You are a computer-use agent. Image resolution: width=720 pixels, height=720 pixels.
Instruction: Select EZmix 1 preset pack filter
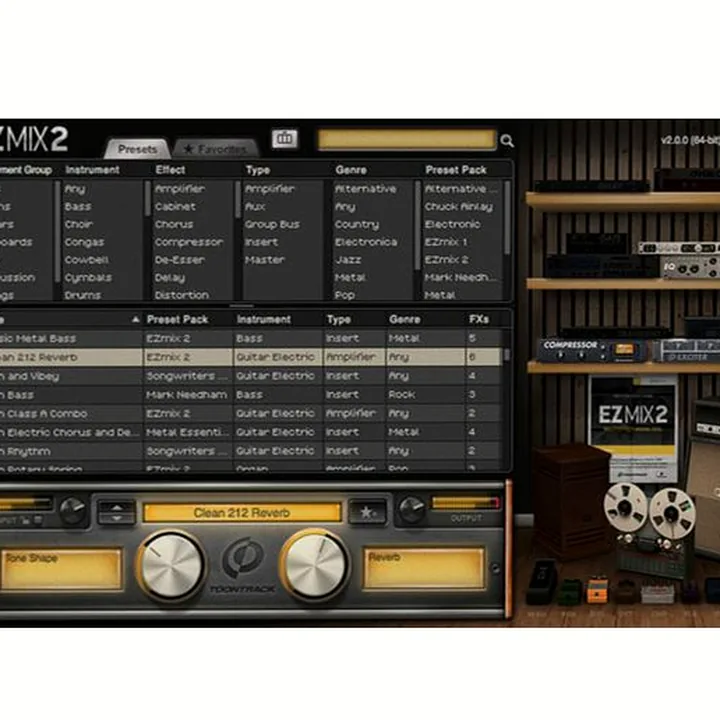(445, 242)
